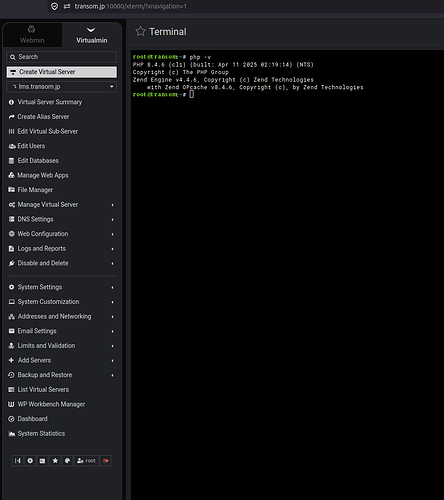Click the terminal prompt cursor

pos(192,95)
